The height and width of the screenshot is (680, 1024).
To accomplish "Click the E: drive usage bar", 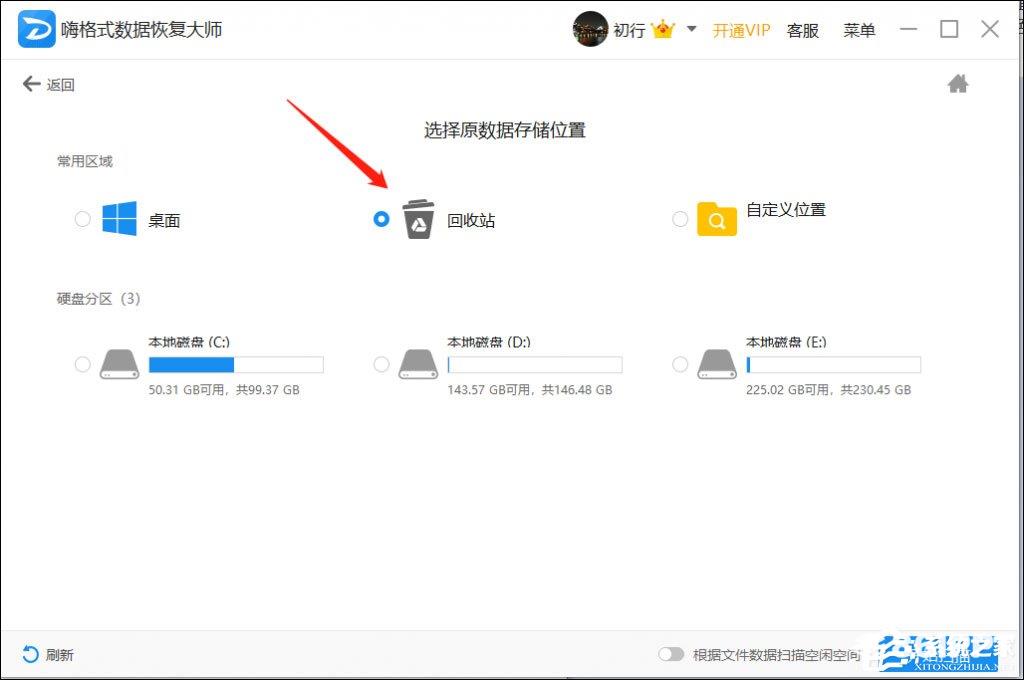I will click(x=833, y=364).
